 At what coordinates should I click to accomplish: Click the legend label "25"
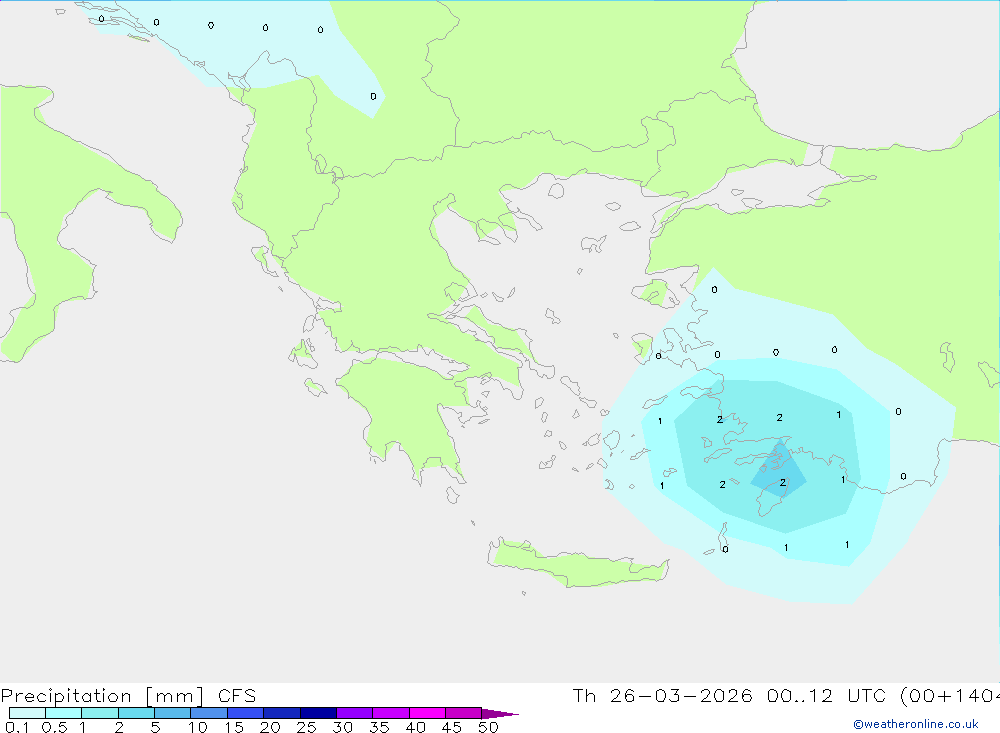coord(307,727)
